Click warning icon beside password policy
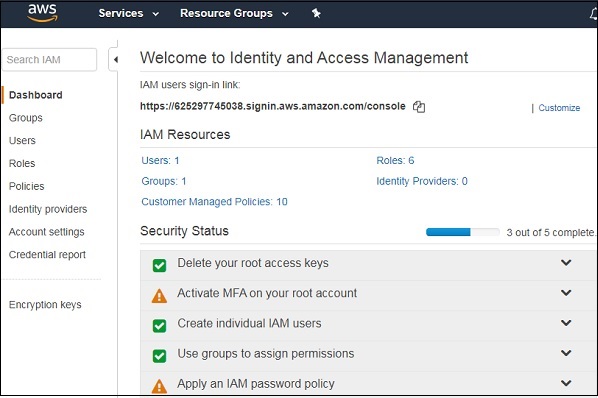The image size is (598, 398). [159, 386]
